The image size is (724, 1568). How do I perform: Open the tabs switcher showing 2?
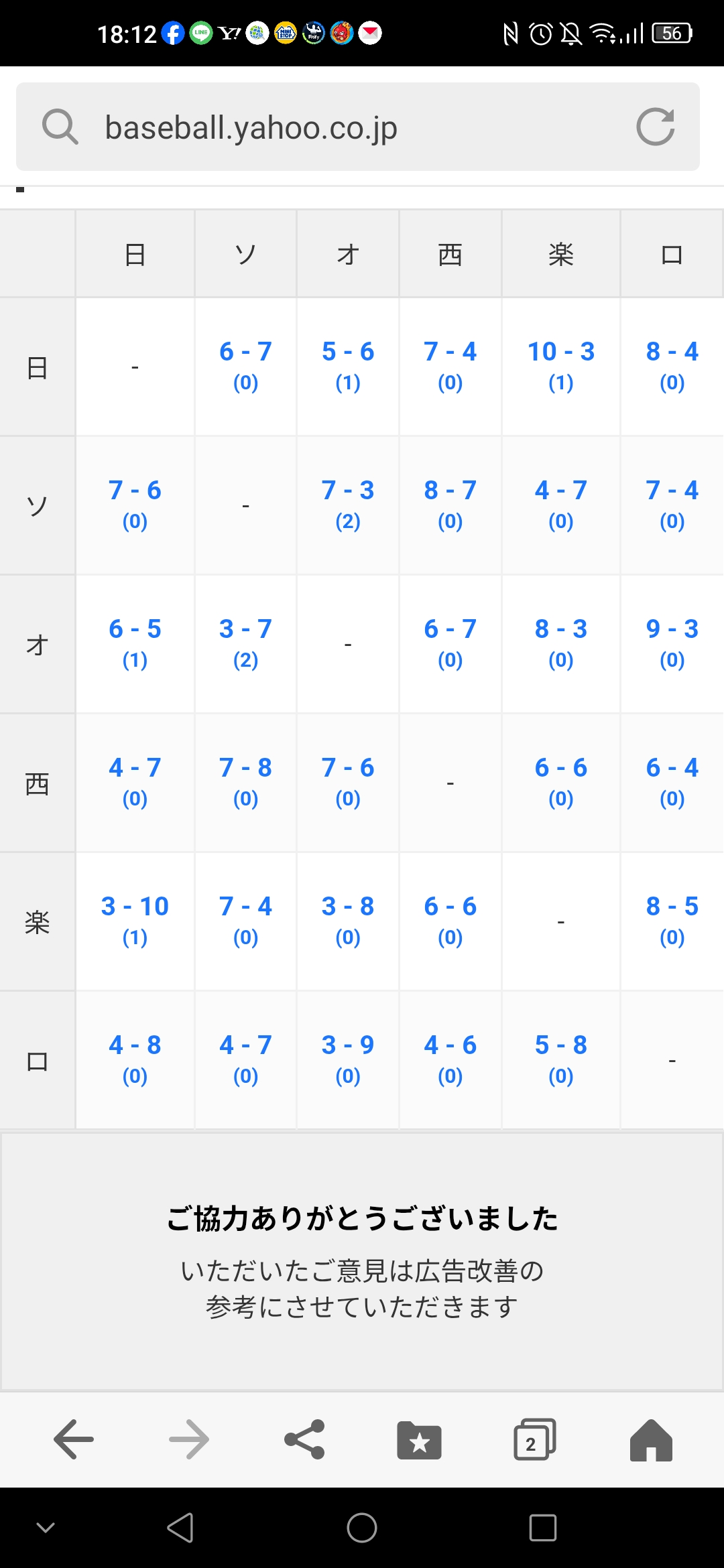535,1439
